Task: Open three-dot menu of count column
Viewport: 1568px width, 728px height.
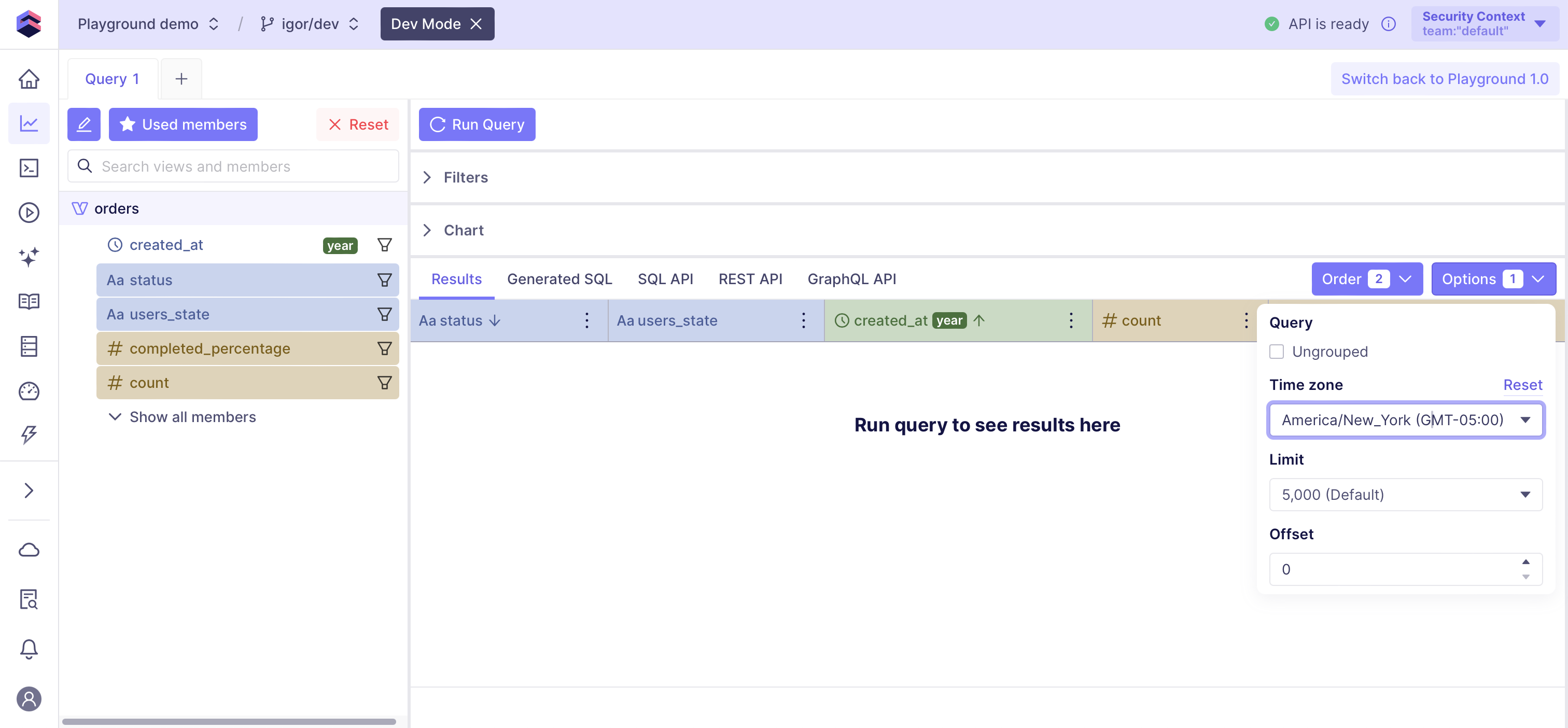Action: pyautogui.click(x=1245, y=320)
